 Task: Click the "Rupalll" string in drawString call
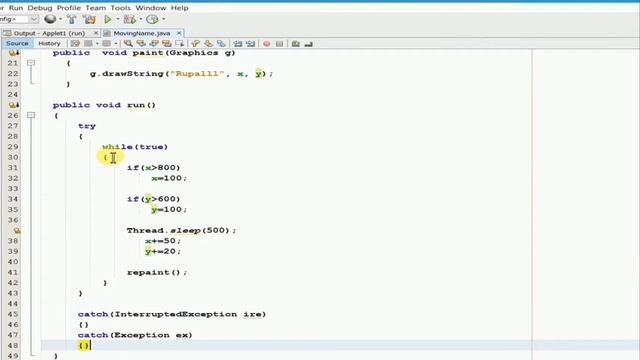(x=197, y=73)
